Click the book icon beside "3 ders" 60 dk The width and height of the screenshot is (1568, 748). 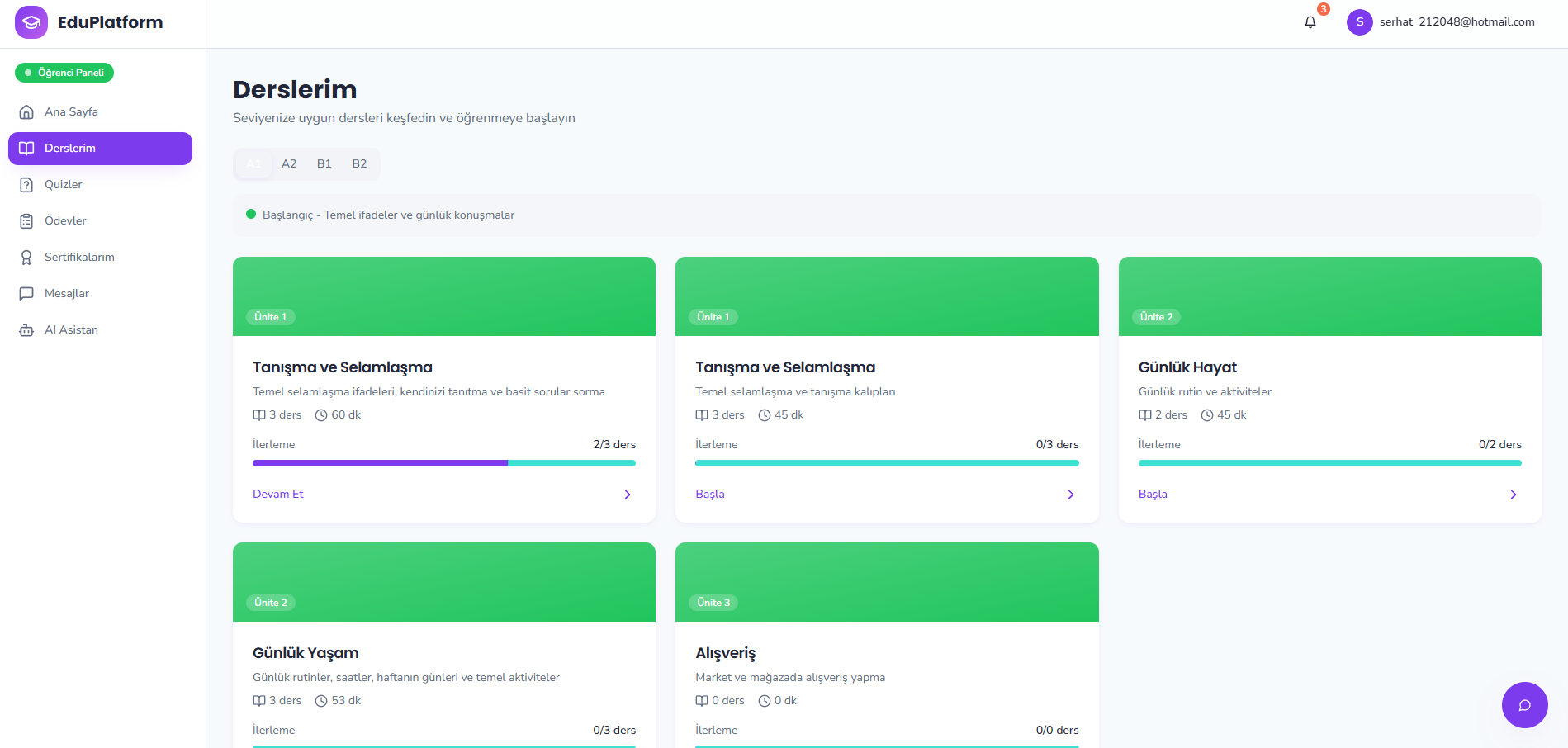pos(259,415)
